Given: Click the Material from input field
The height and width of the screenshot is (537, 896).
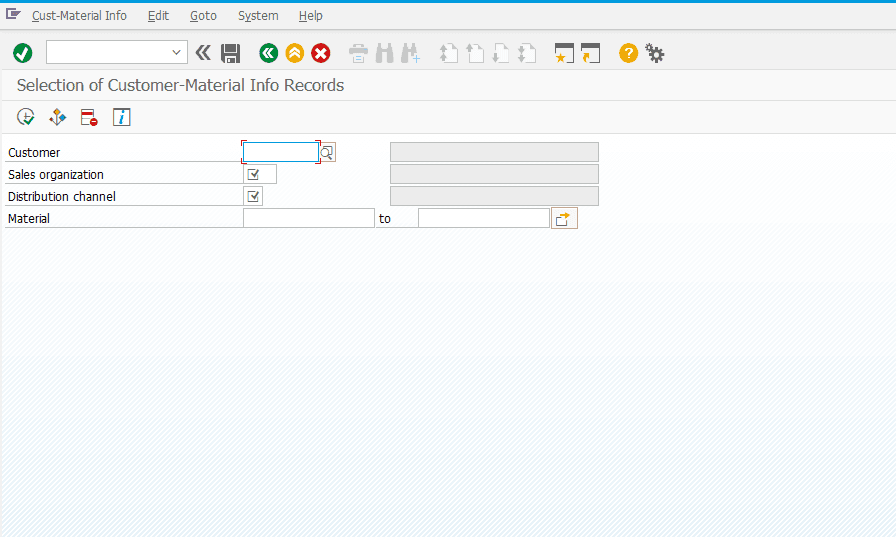Looking at the screenshot, I should point(309,218).
